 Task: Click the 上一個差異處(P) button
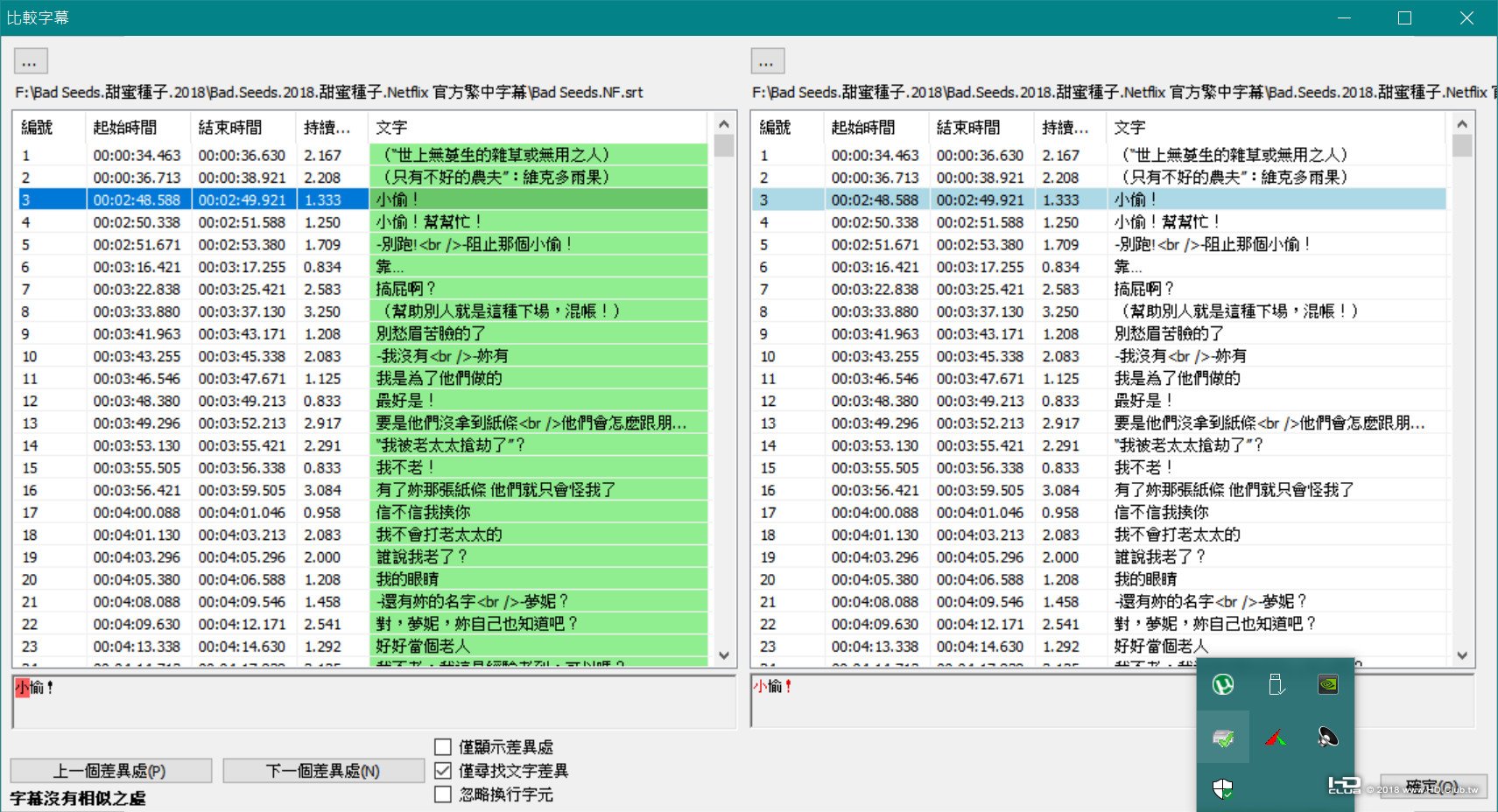pos(111,771)
